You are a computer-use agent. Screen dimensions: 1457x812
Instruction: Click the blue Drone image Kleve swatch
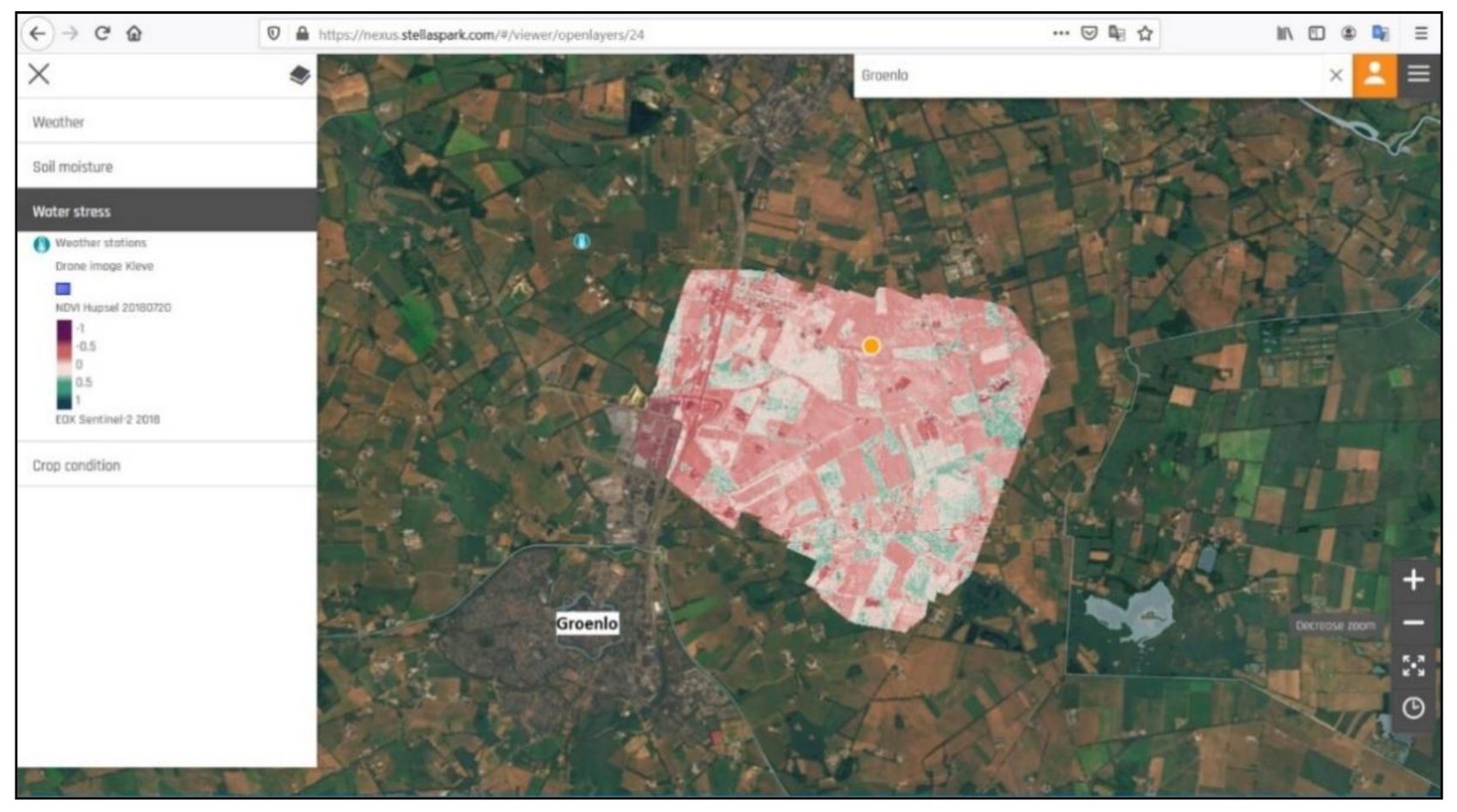[x=63, y=289]
